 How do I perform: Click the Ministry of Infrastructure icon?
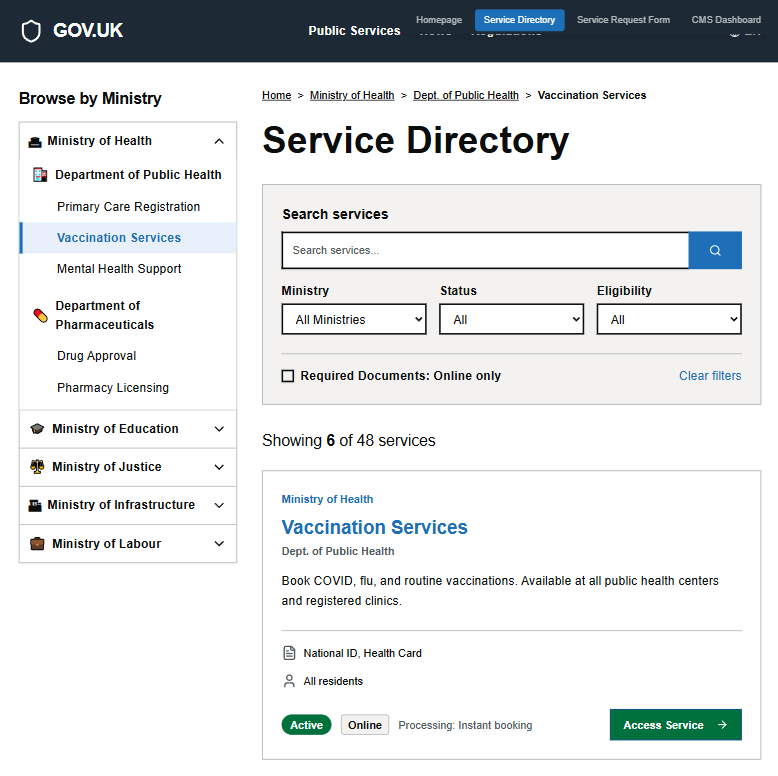click(35, 505)
